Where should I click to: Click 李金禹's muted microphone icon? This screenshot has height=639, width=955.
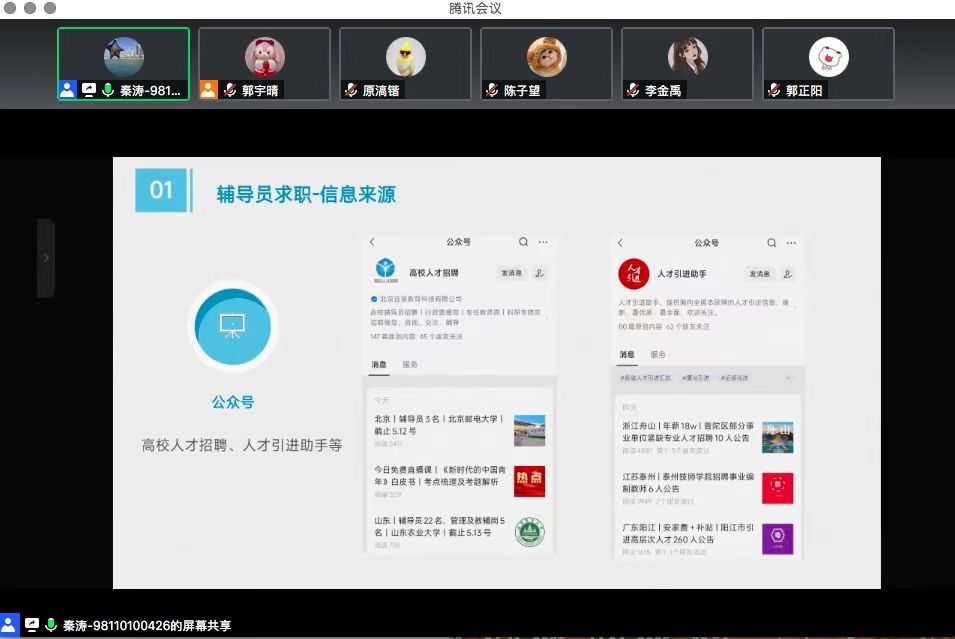pos(633,90)
